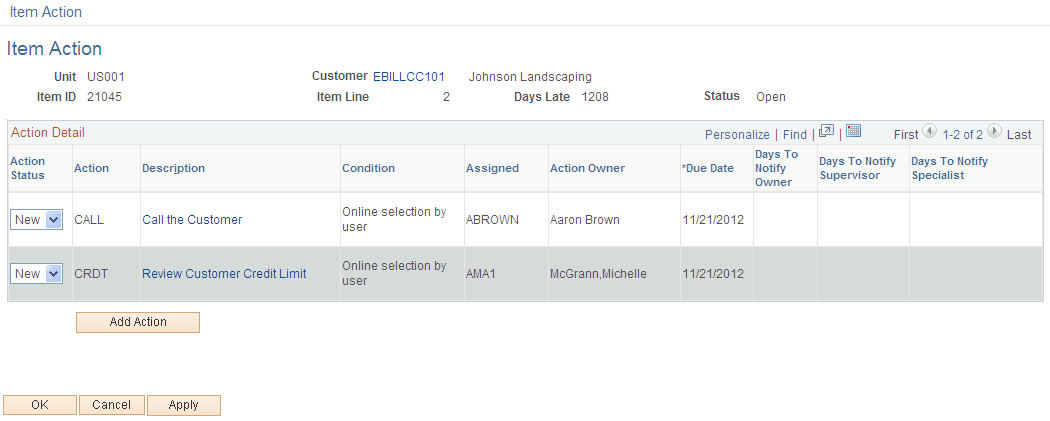
Task: Open customer EBILLCC101 link
Action: point(409,77)
